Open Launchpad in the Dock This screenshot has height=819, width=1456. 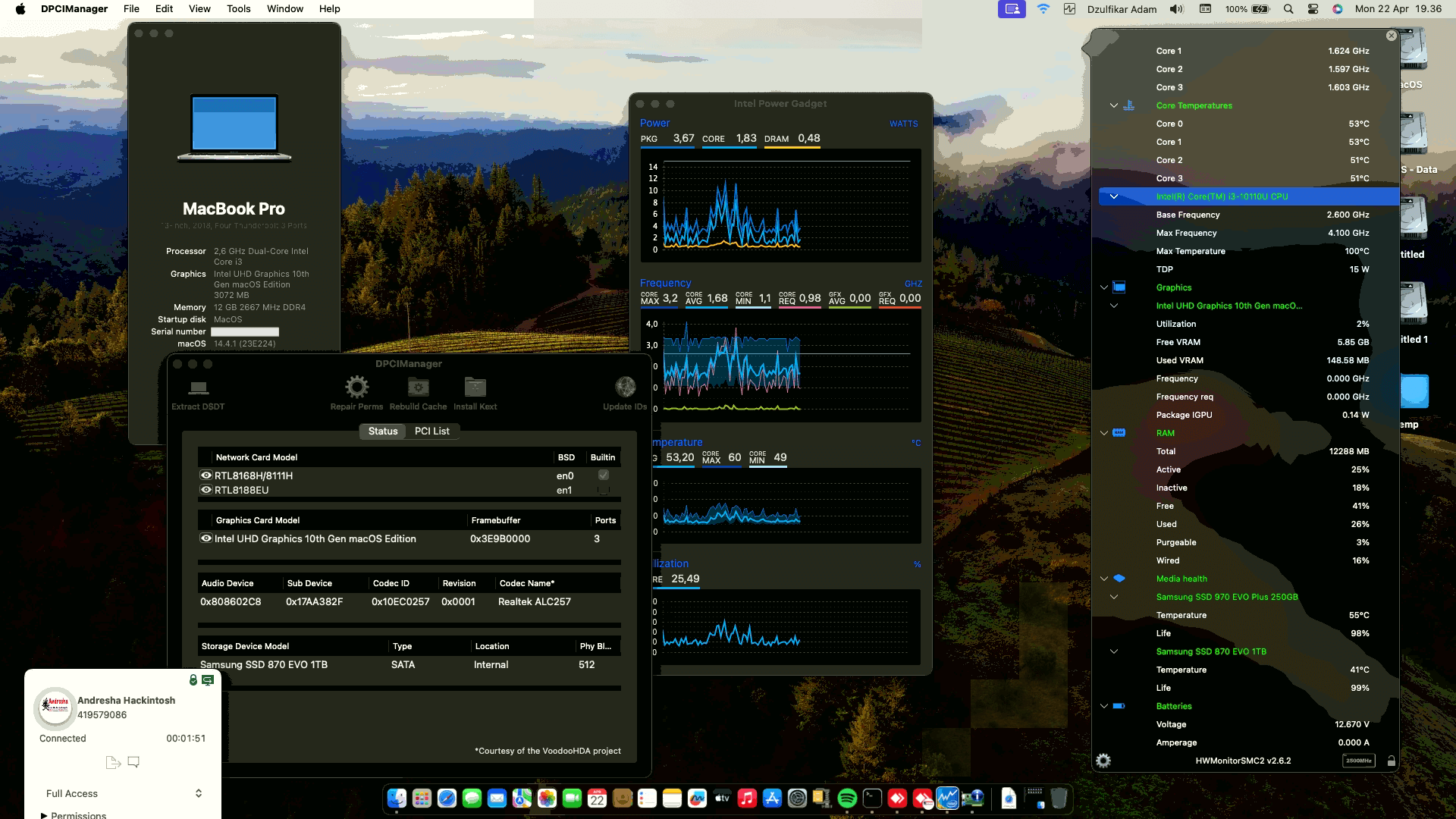tap(422, 798)
